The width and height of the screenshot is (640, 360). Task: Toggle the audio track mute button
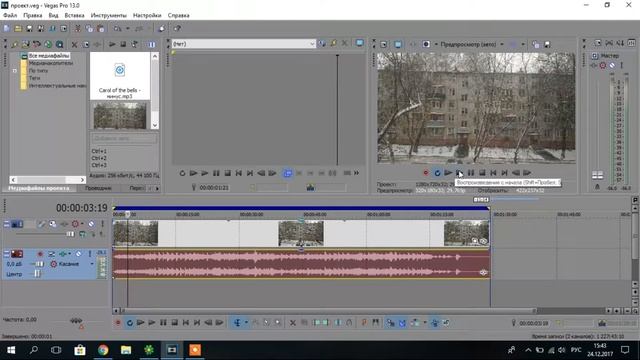tap(79, 254)
